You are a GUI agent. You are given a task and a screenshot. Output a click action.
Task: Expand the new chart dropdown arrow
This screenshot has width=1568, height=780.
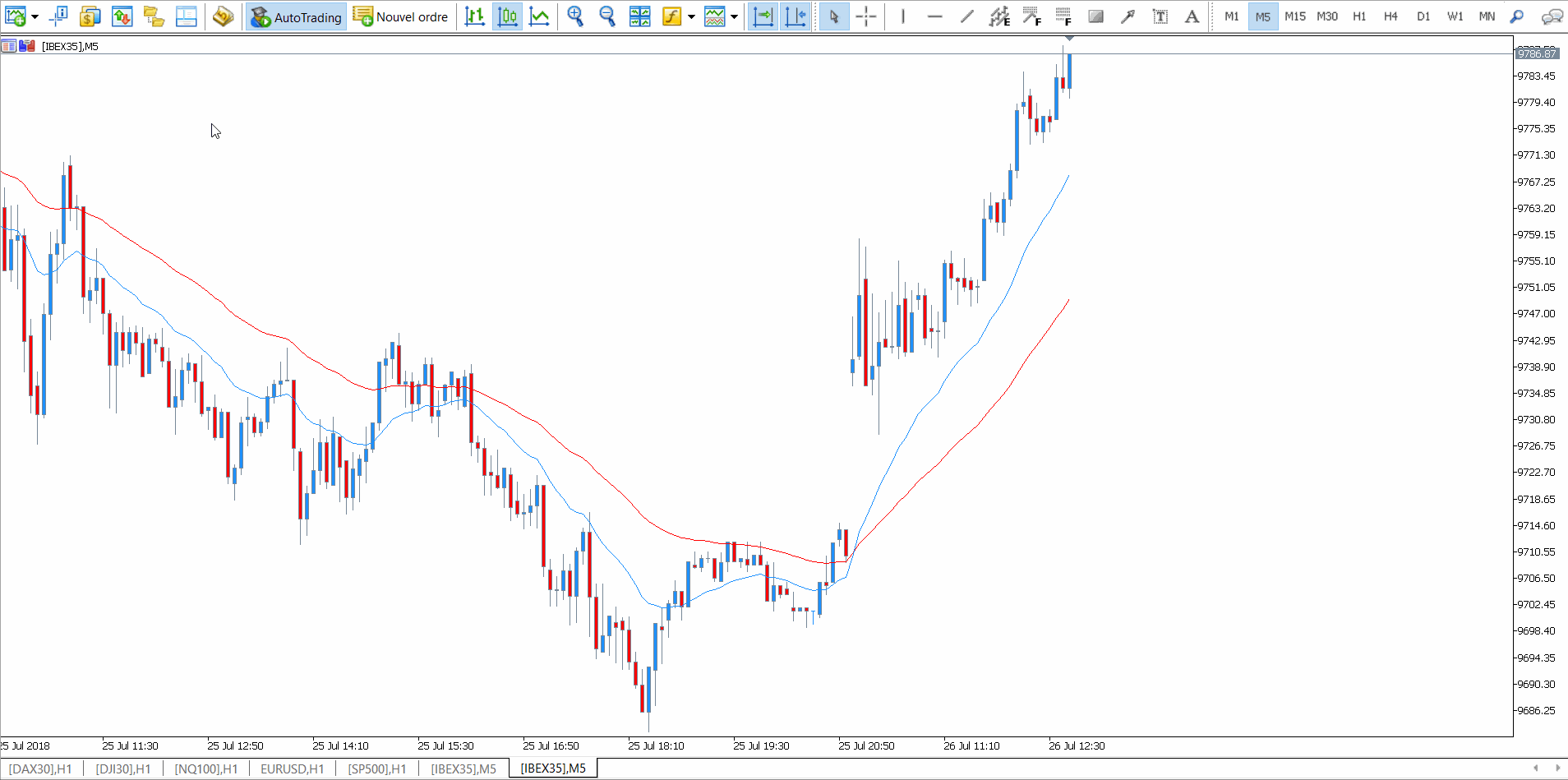tap(35, 16)
